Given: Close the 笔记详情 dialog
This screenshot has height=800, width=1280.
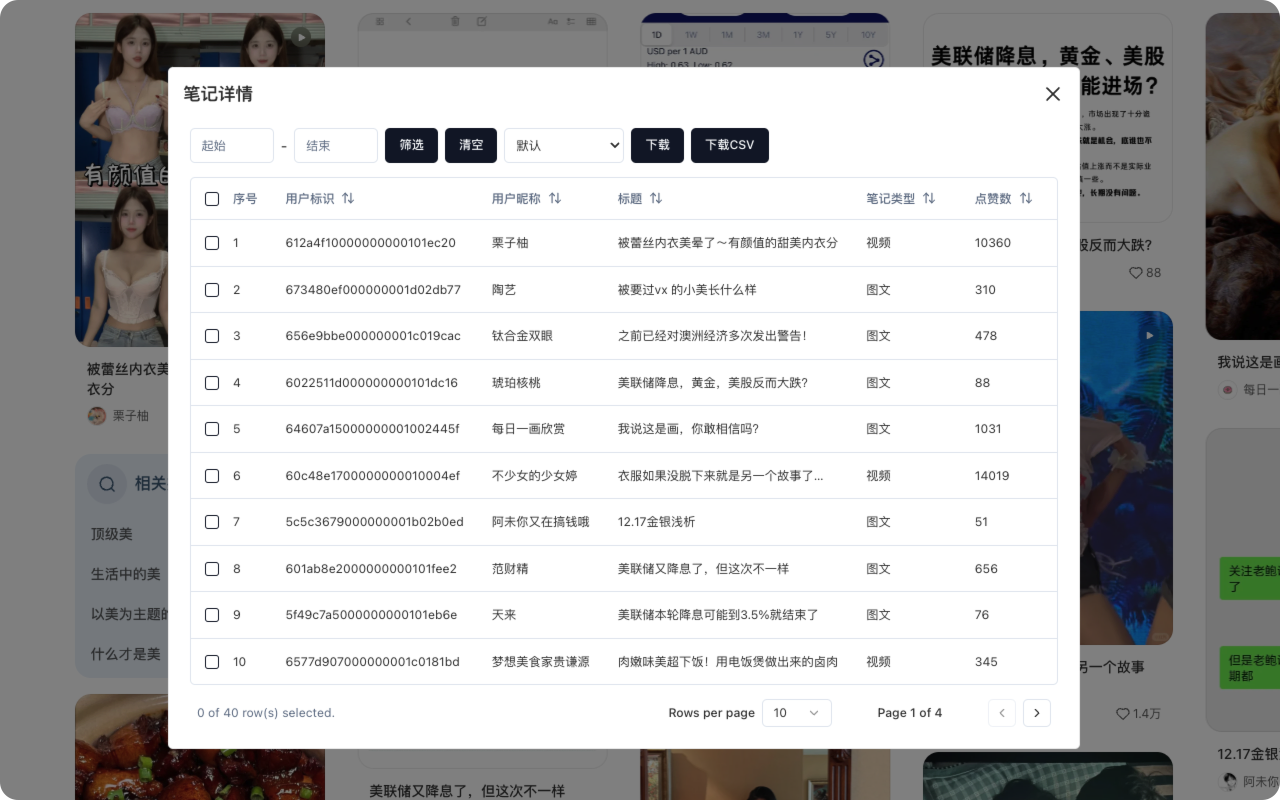Looking at the screenshot, I should click(1052, 94).
